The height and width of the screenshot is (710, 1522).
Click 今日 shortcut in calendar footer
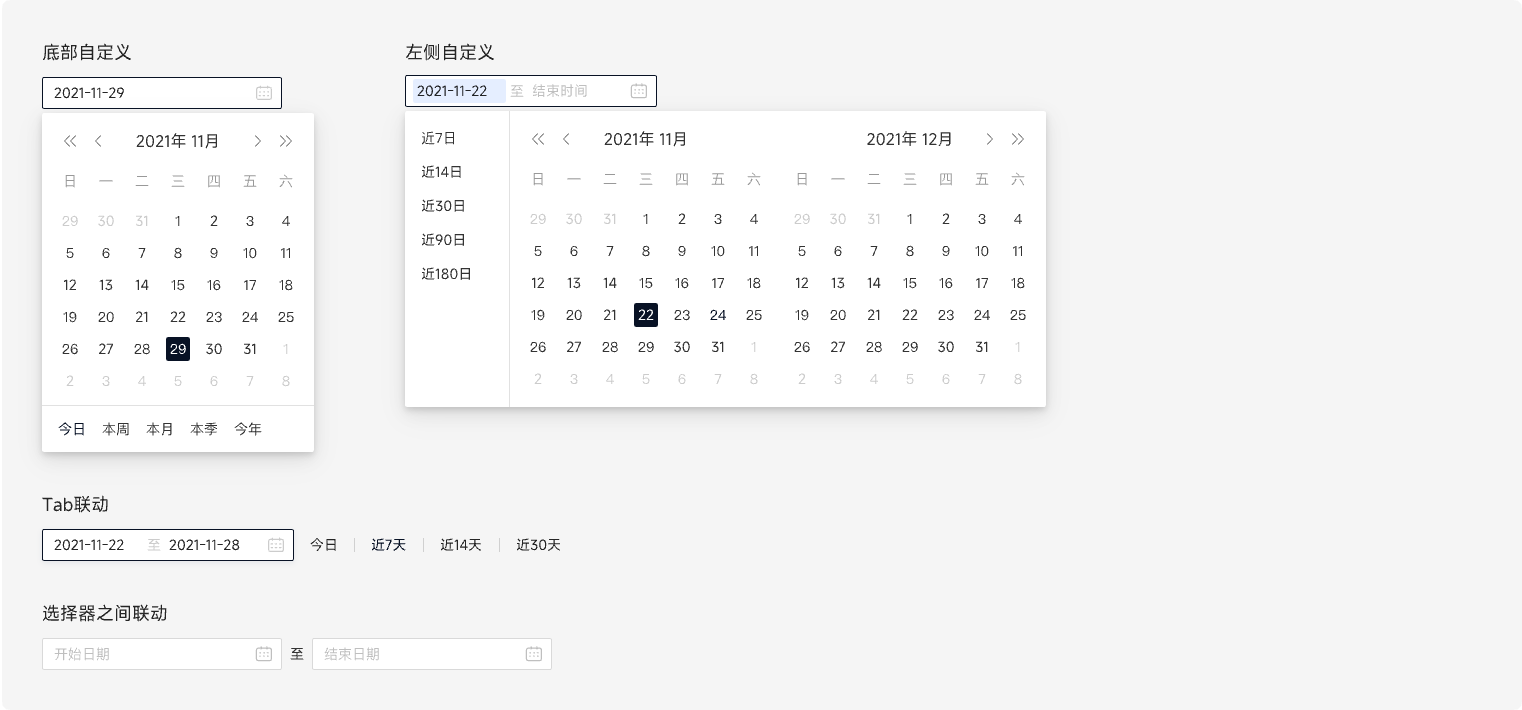pyautogui.click(x=72, y=429)
